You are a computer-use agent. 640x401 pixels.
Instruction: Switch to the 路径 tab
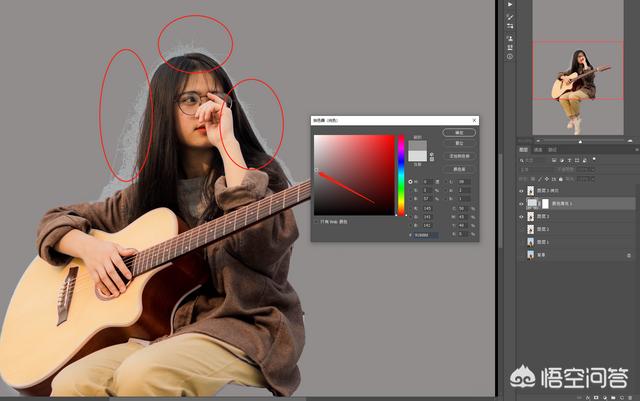click(x=552, y=150)
